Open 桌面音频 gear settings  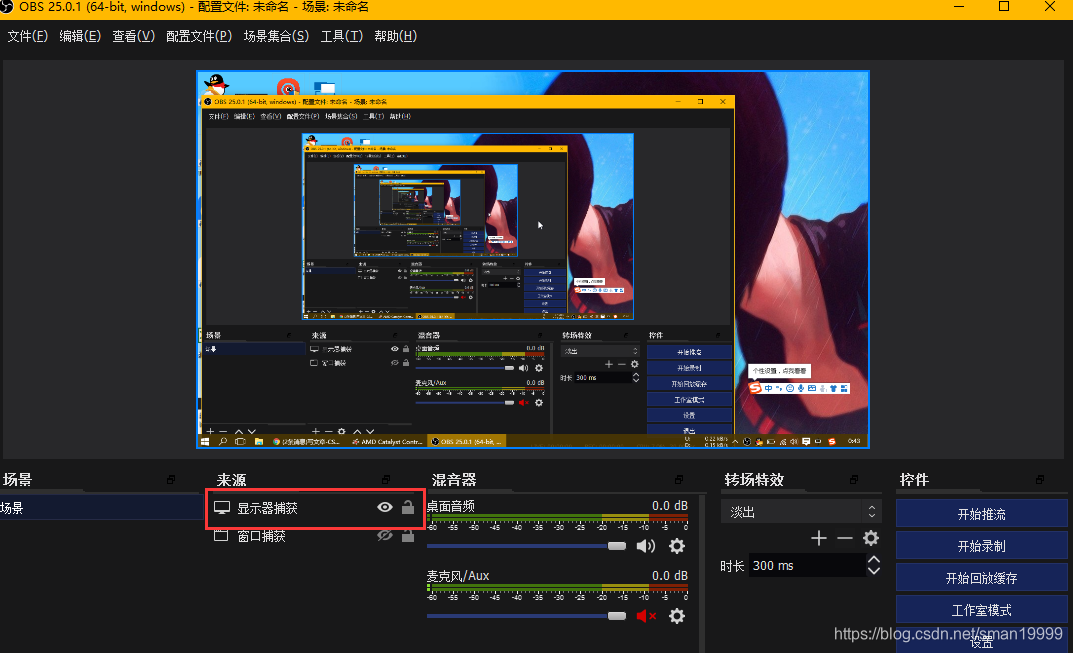coord(677,546)
